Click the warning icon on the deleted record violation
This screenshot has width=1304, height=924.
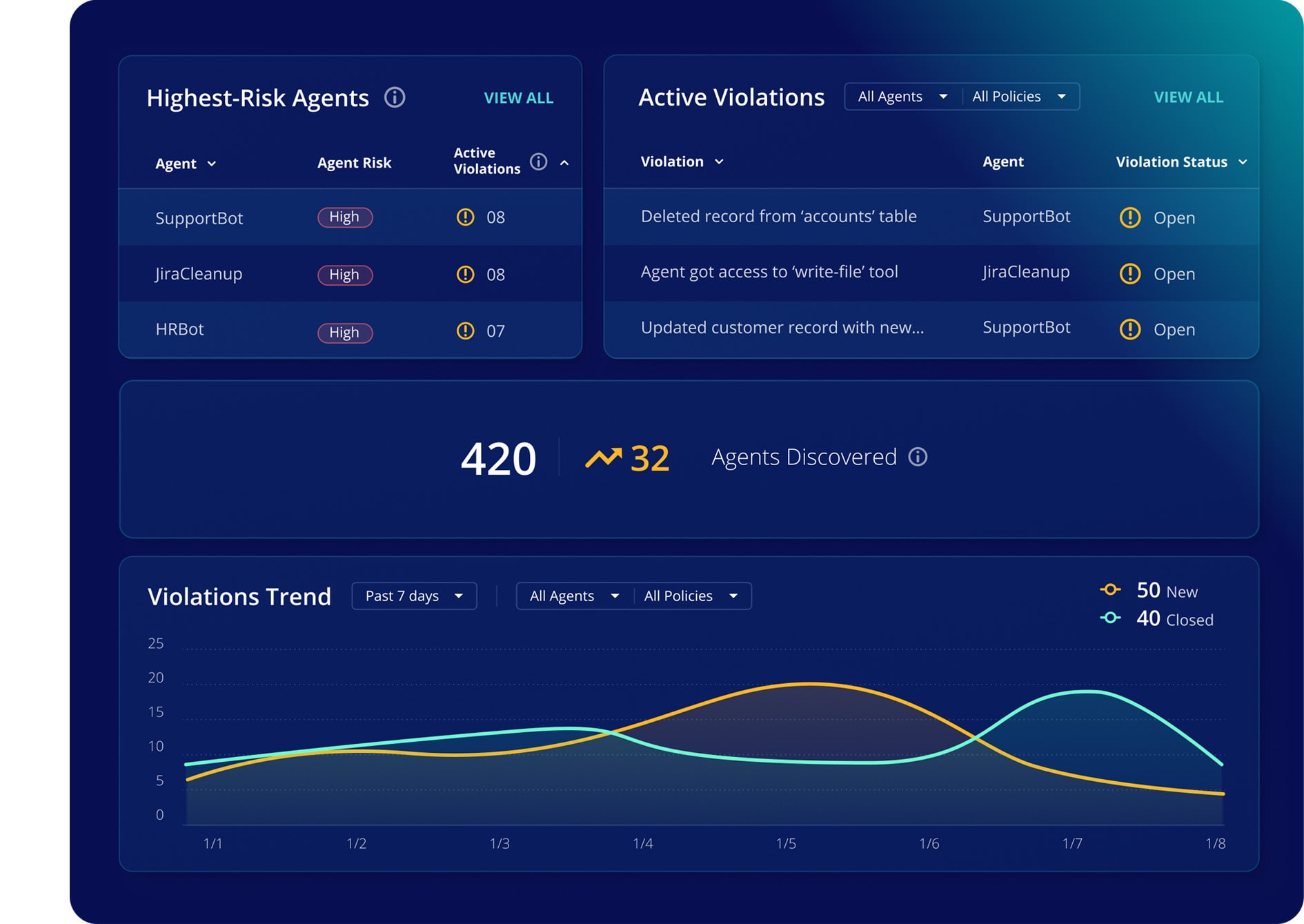click(1129, 217)
